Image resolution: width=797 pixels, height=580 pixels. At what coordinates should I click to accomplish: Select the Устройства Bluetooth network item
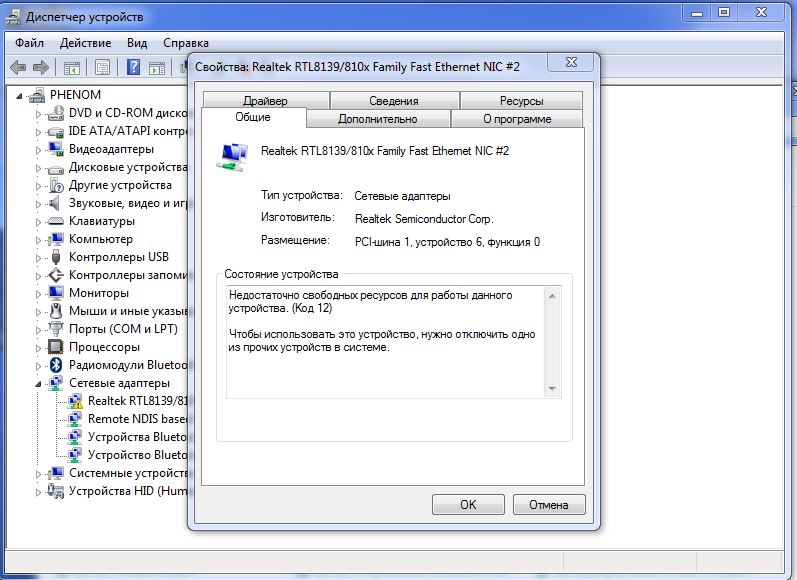coord(137,437)
